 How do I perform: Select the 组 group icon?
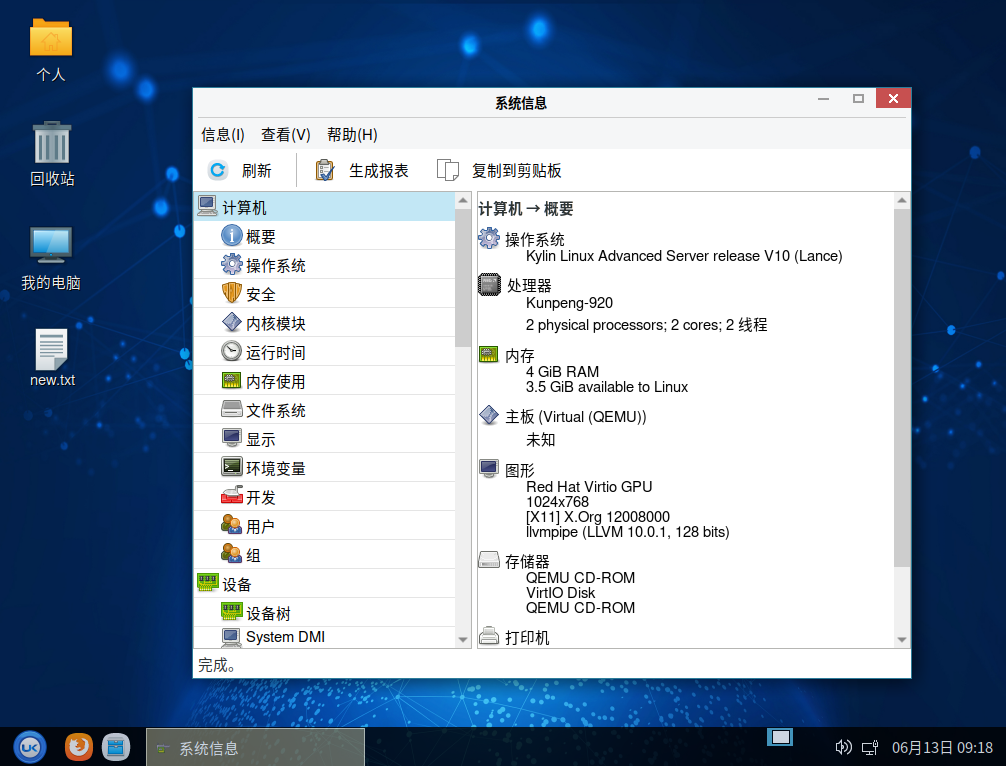232,554
